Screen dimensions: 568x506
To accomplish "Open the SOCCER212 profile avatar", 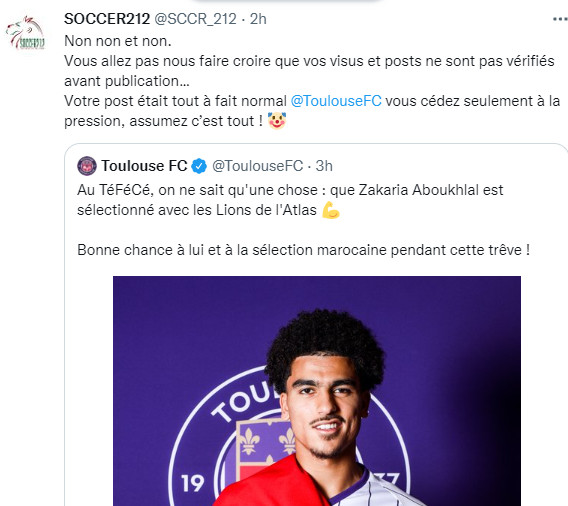I will point(25,33).
